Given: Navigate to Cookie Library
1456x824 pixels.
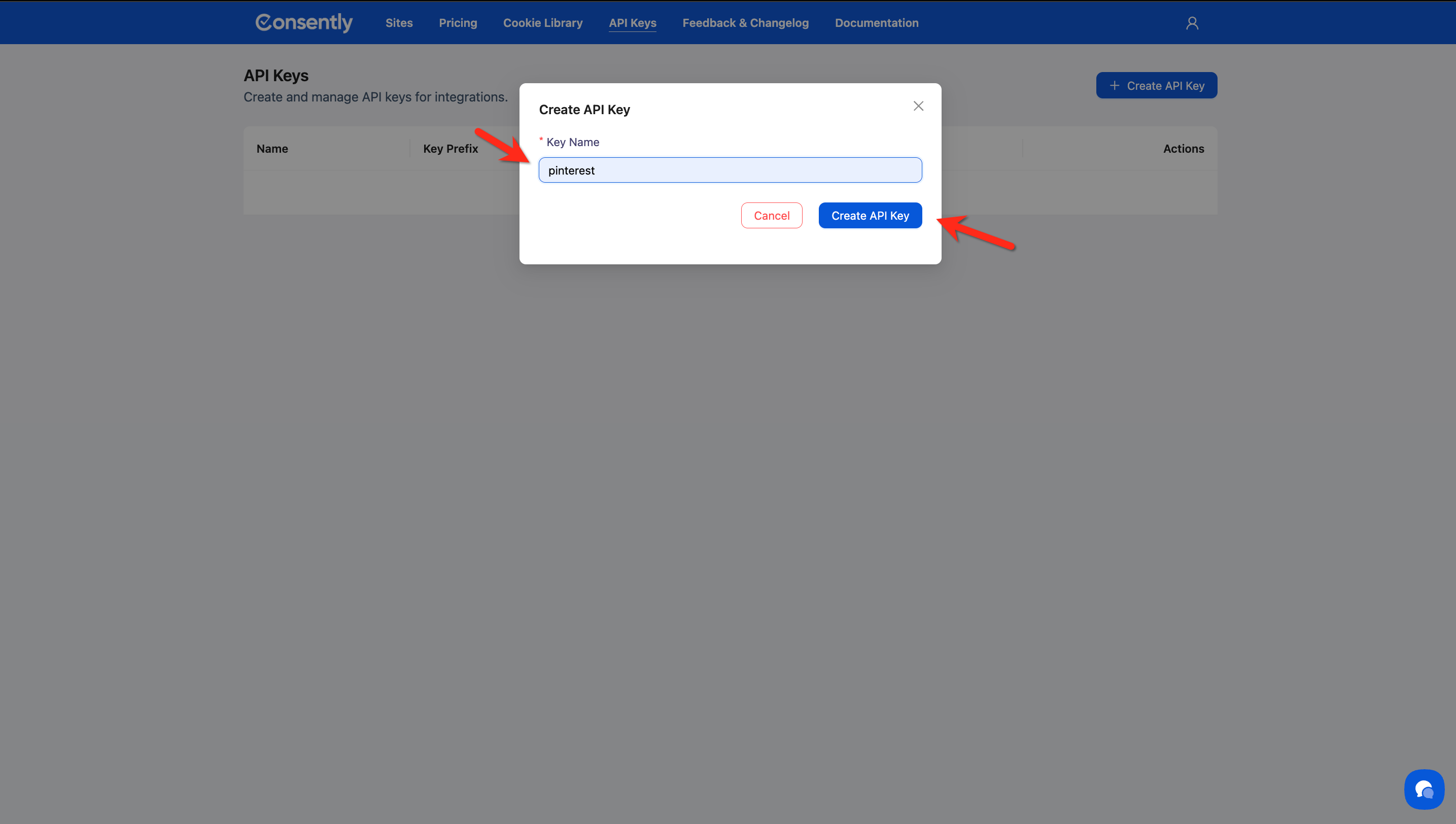Looking at the screenshot, I should 543,23.
